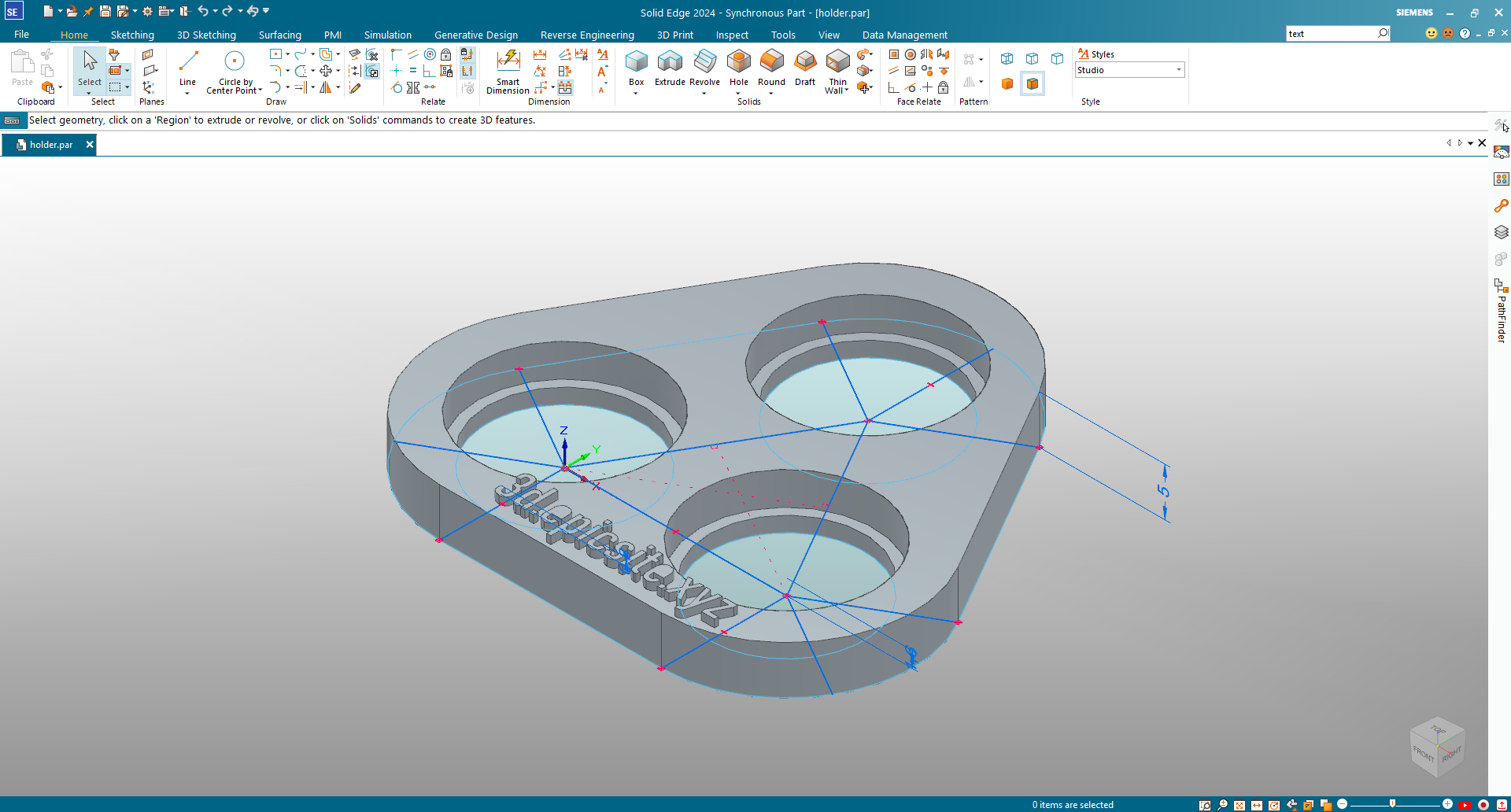
Task: Redo the last undone action
Action: [x=227, y=11]
